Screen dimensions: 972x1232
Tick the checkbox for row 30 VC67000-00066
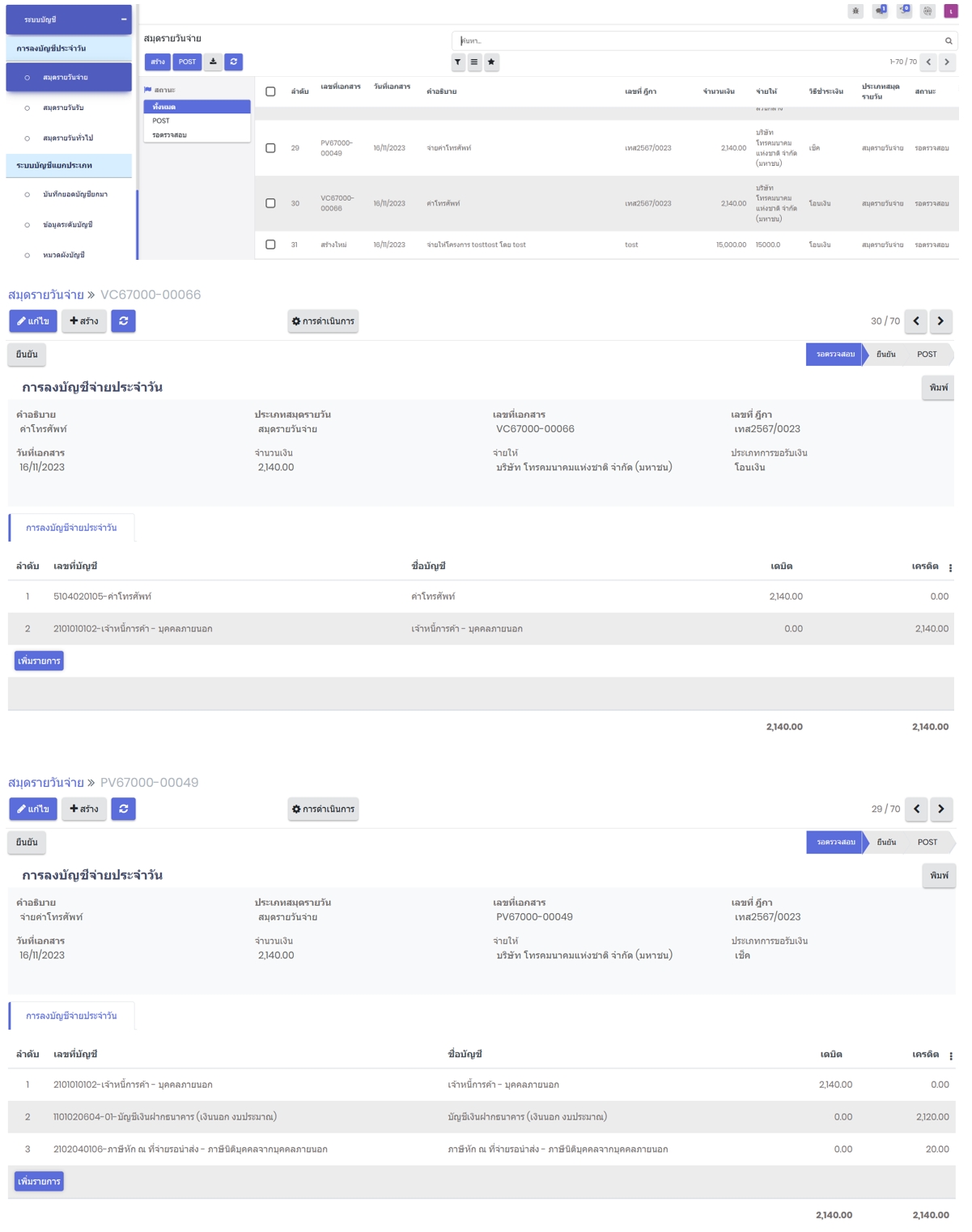[270, 203]
